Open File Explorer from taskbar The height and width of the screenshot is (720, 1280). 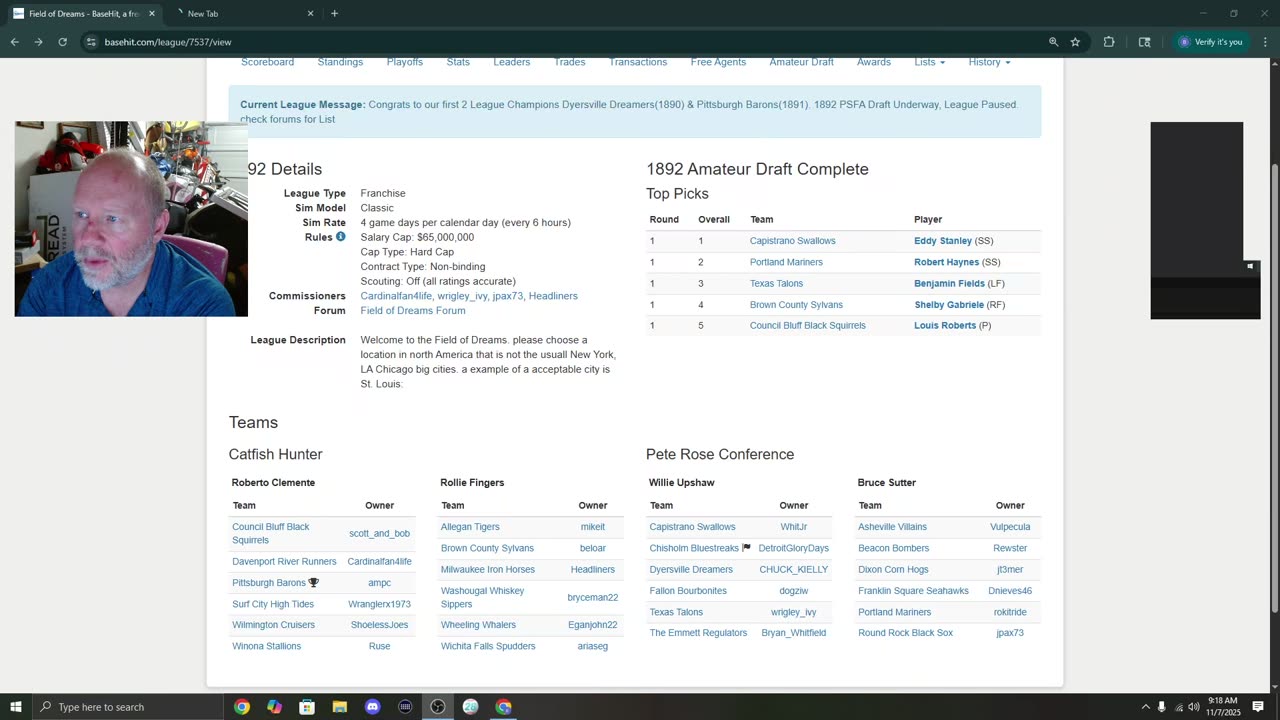tap(340, 707)
